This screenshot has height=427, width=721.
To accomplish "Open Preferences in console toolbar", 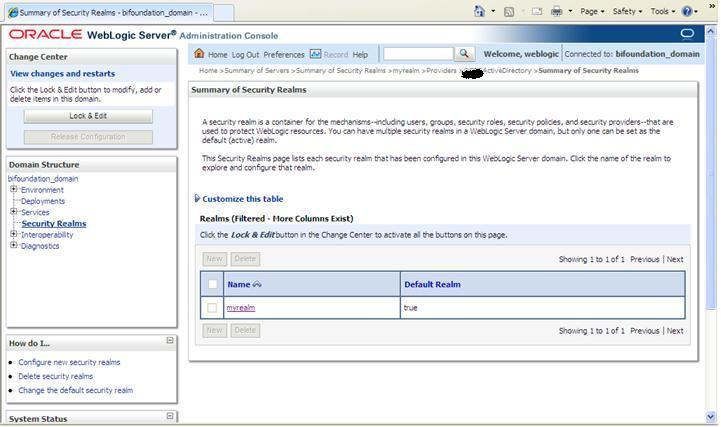I will click(x=284, y=54).
